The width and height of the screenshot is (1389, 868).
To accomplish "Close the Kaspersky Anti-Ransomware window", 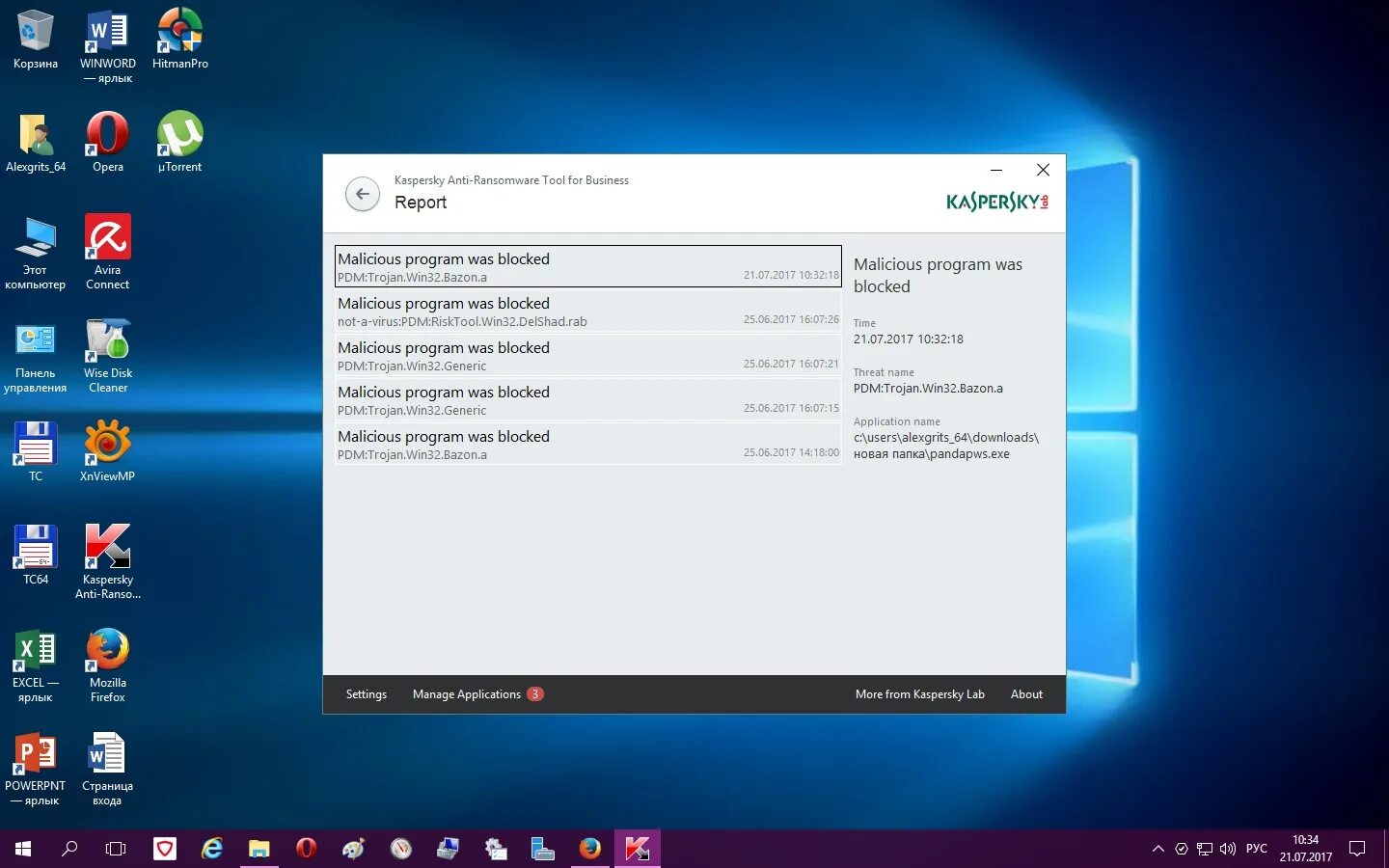I will tap(1043, 170).
